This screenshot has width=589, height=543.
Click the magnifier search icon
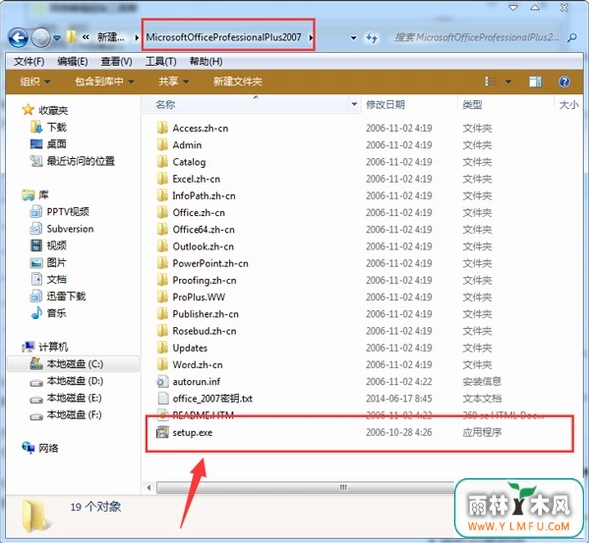tap(572, 37)
